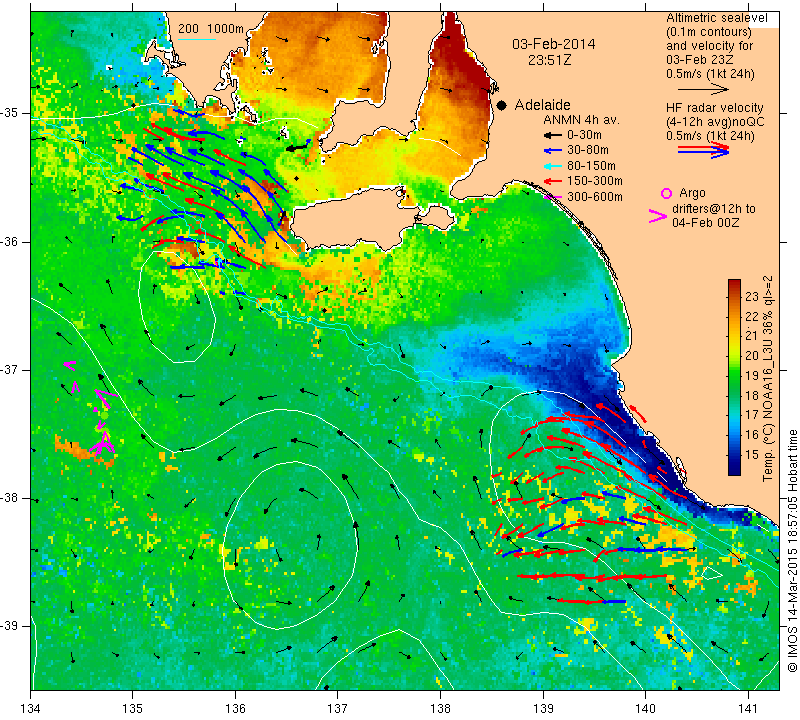Click the latitude -37 axis label

tap(10, 369)
